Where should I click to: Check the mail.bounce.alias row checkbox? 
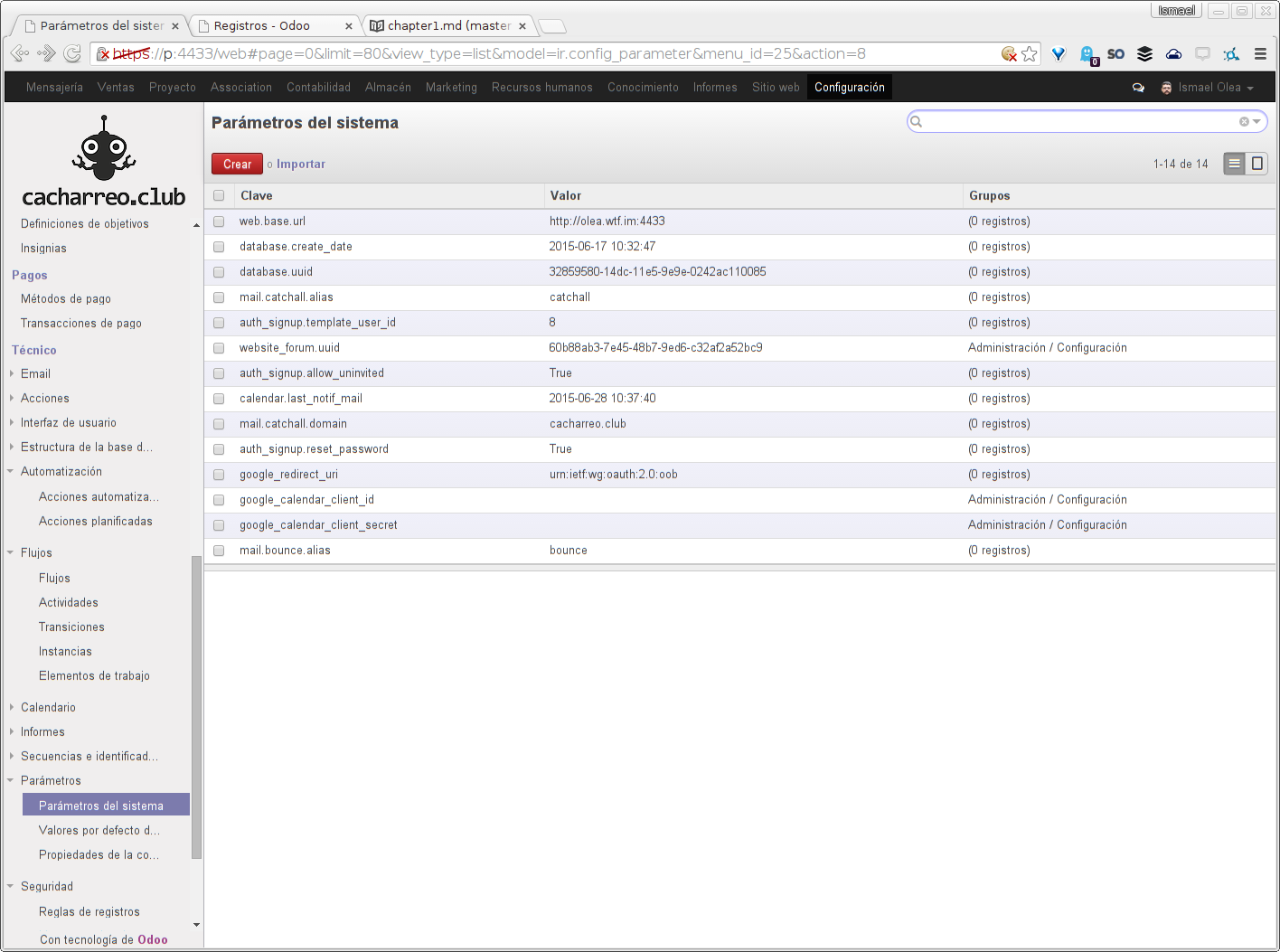point(219,551)
